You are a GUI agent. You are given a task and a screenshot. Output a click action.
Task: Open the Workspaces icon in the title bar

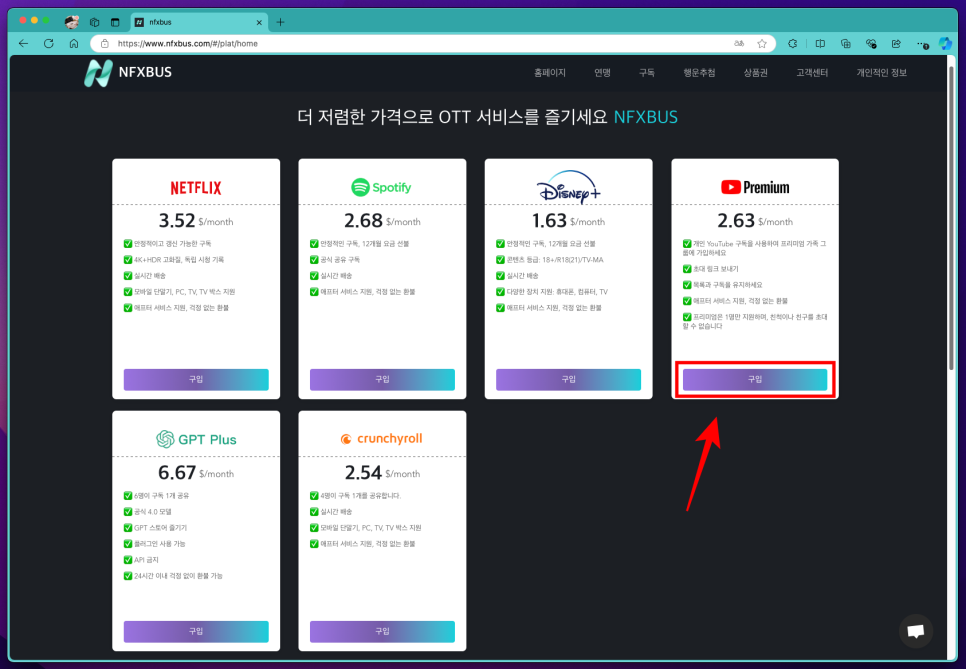94,22
